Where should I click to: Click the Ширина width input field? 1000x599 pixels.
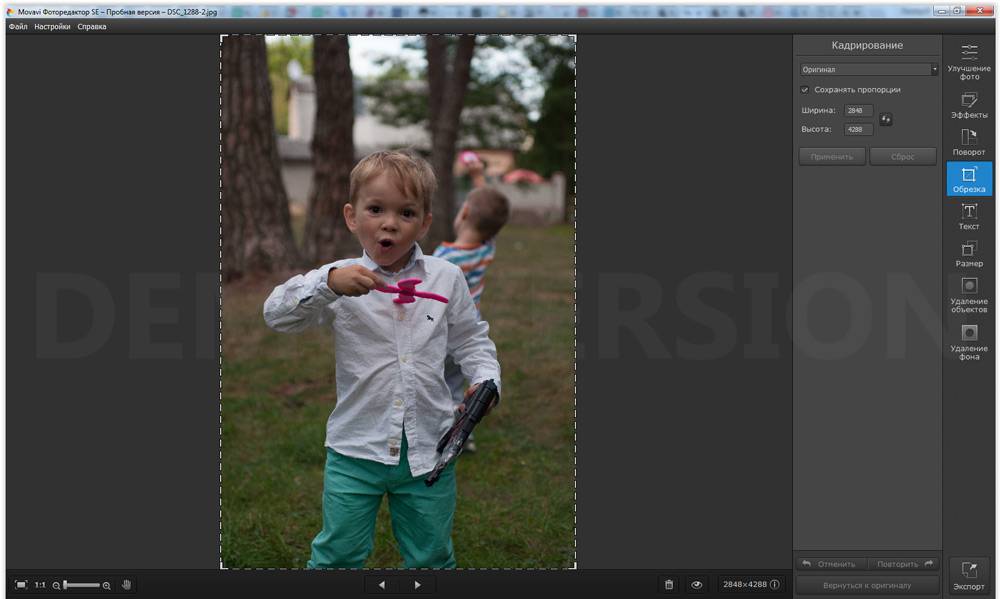tap(858, 111)
